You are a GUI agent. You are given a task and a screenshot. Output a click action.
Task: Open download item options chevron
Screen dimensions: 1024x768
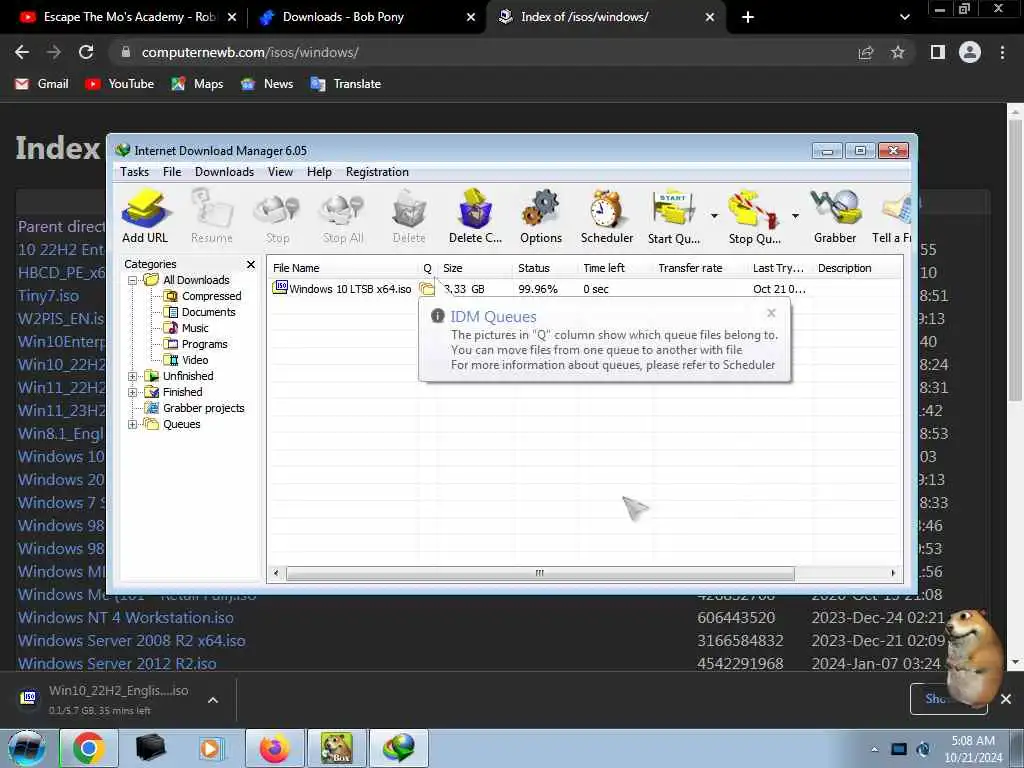[x=213, y=700]
